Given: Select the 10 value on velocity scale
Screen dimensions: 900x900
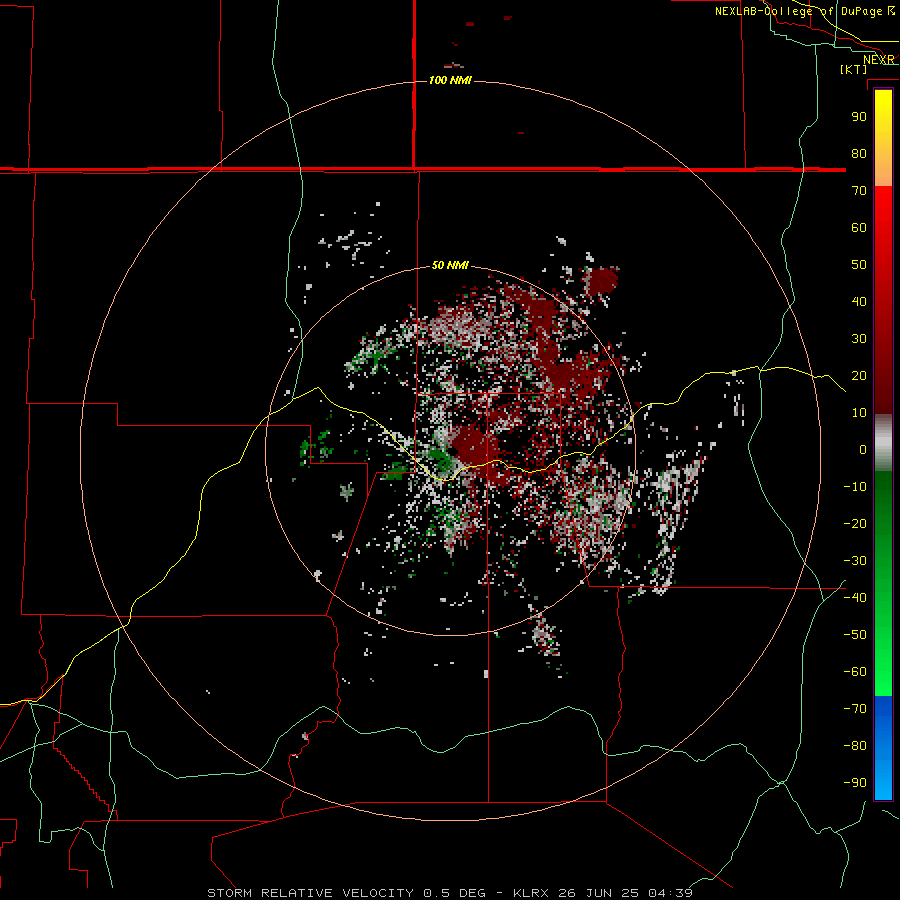Looking at the screenshot, I should (859, 413).
